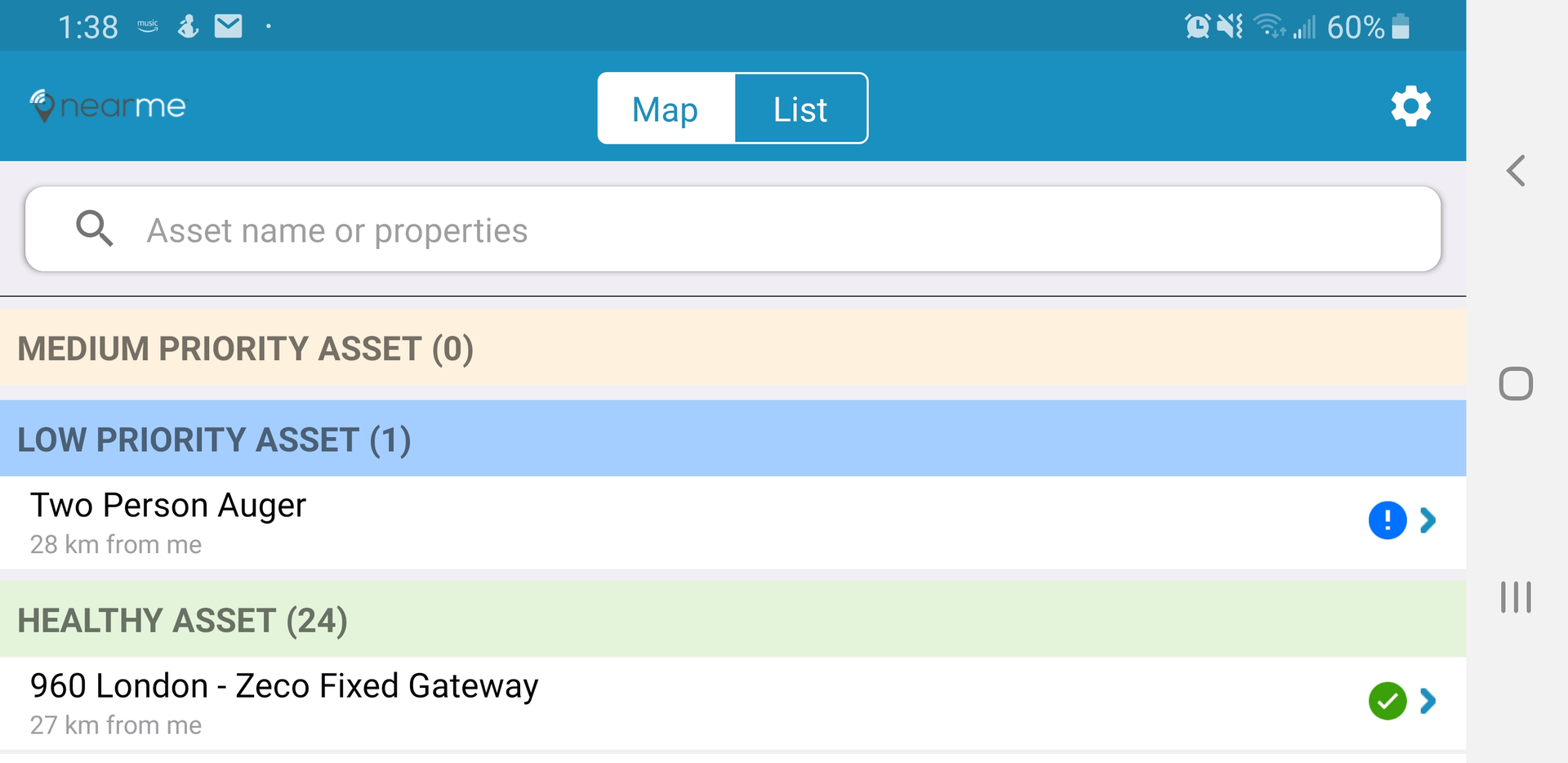The image size is (1568, 763).
Task: Tap the Wi-Fi status icon
Action: click(1267, 25)
